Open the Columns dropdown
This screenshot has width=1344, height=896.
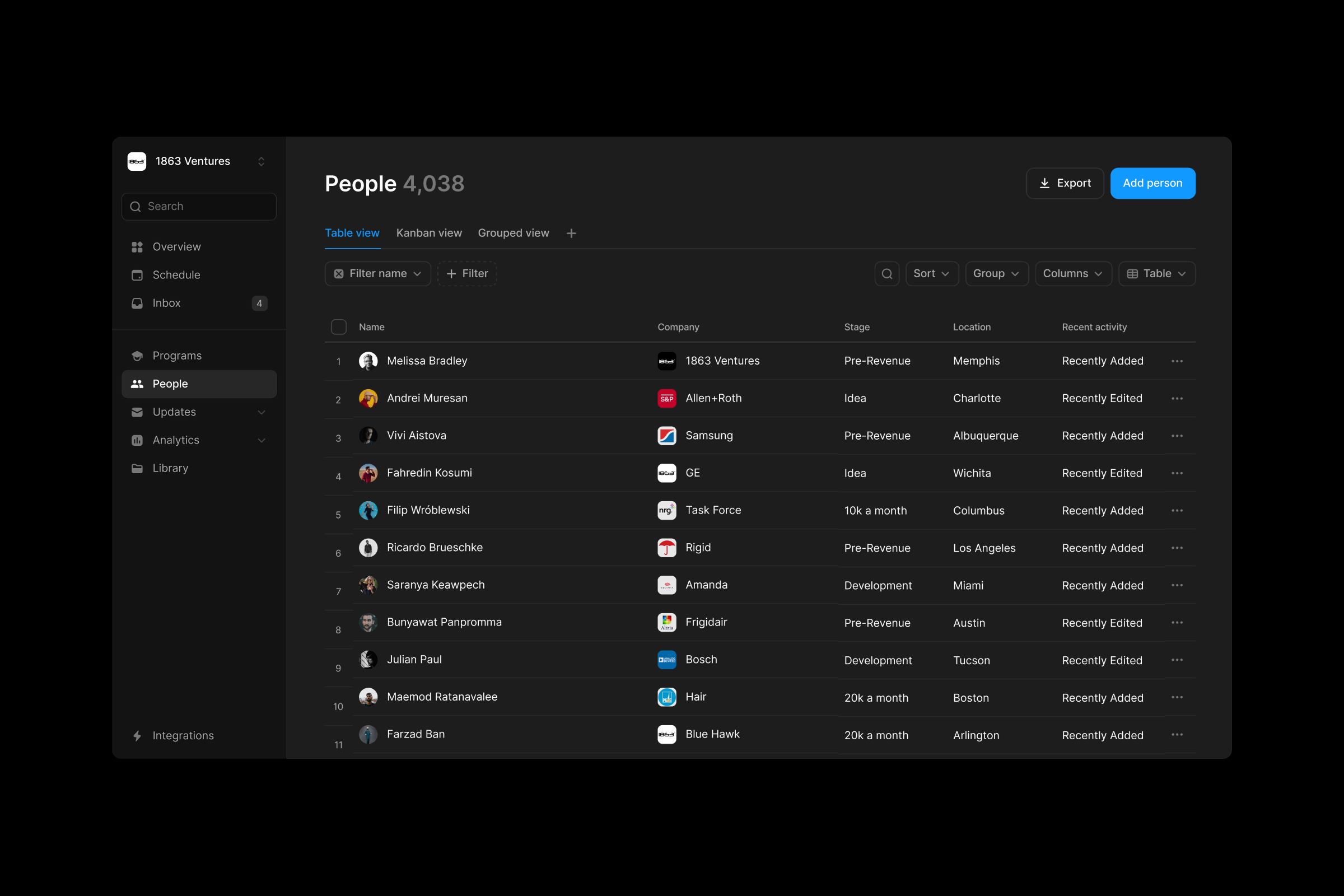pyautogui.click(x=1072, y=274)
